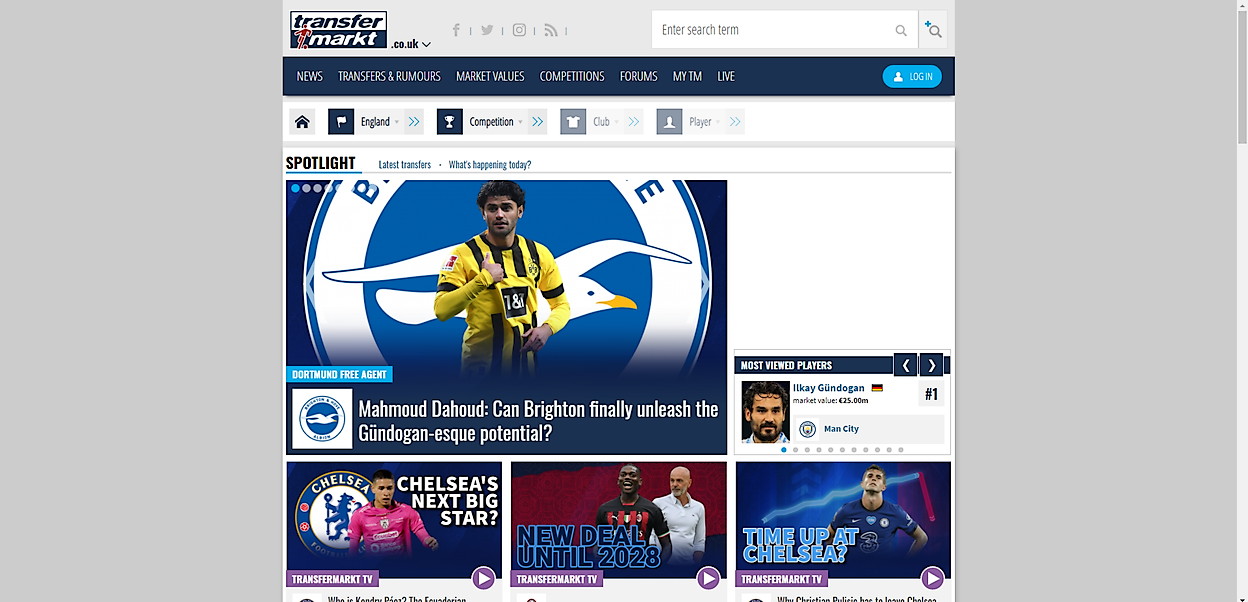This screenshot has height=602, width=1248.
Task: Show next most viewed player
Action: [931, 365]
